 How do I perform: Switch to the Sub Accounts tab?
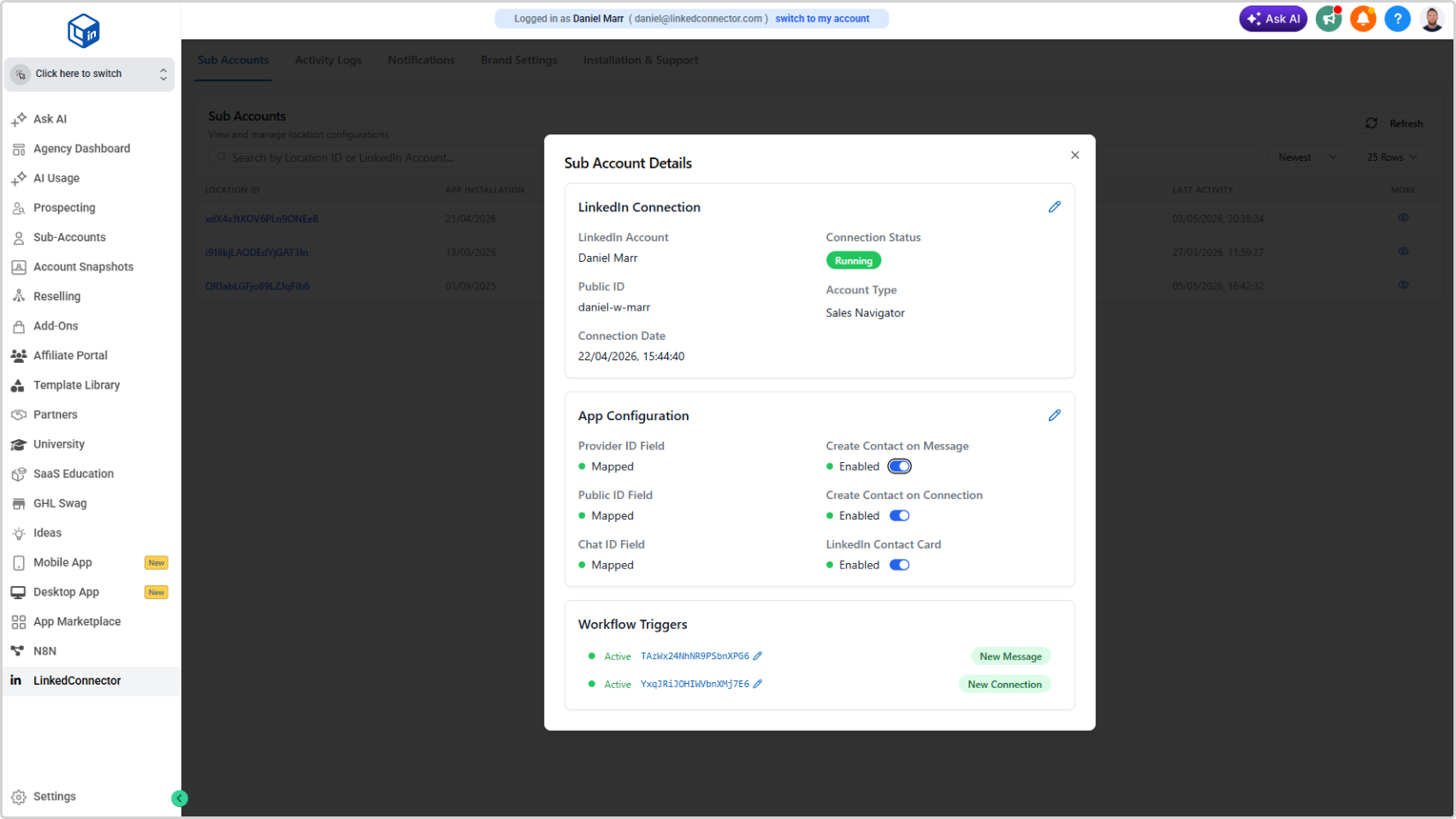[x=233, y=60]
